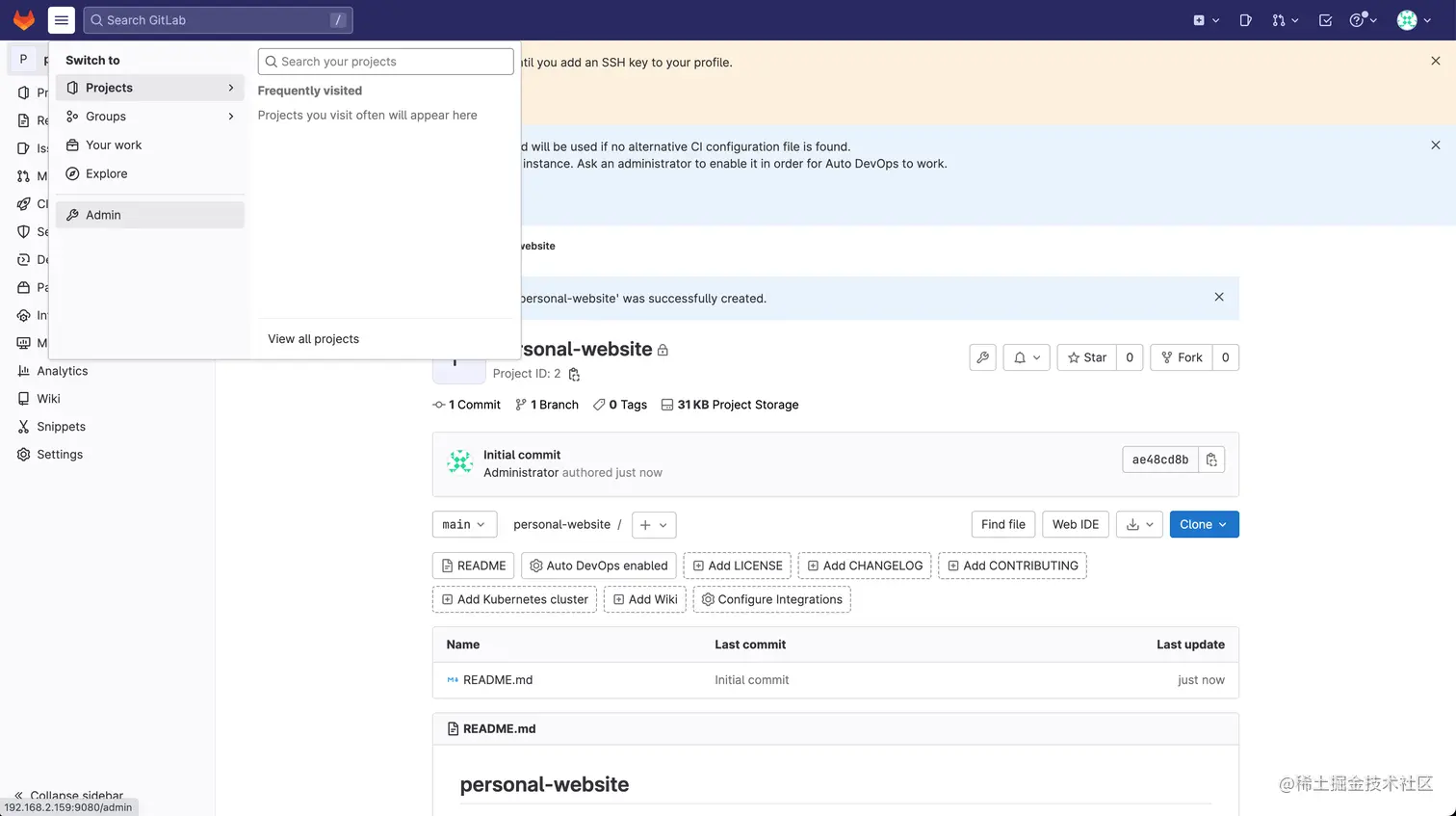The image size is (1456, 816).
Task: Open the Initial commit link in file table
Action: coord(751,680)
